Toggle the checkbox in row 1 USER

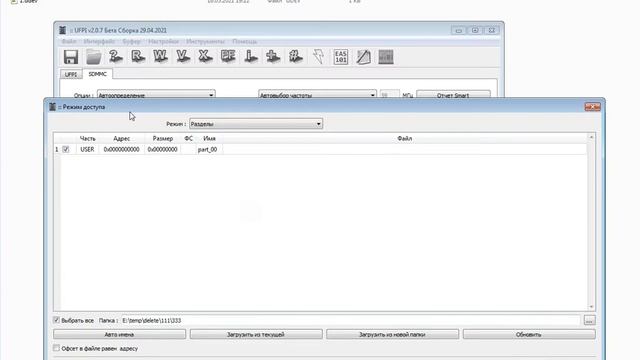tap(66, 149)
